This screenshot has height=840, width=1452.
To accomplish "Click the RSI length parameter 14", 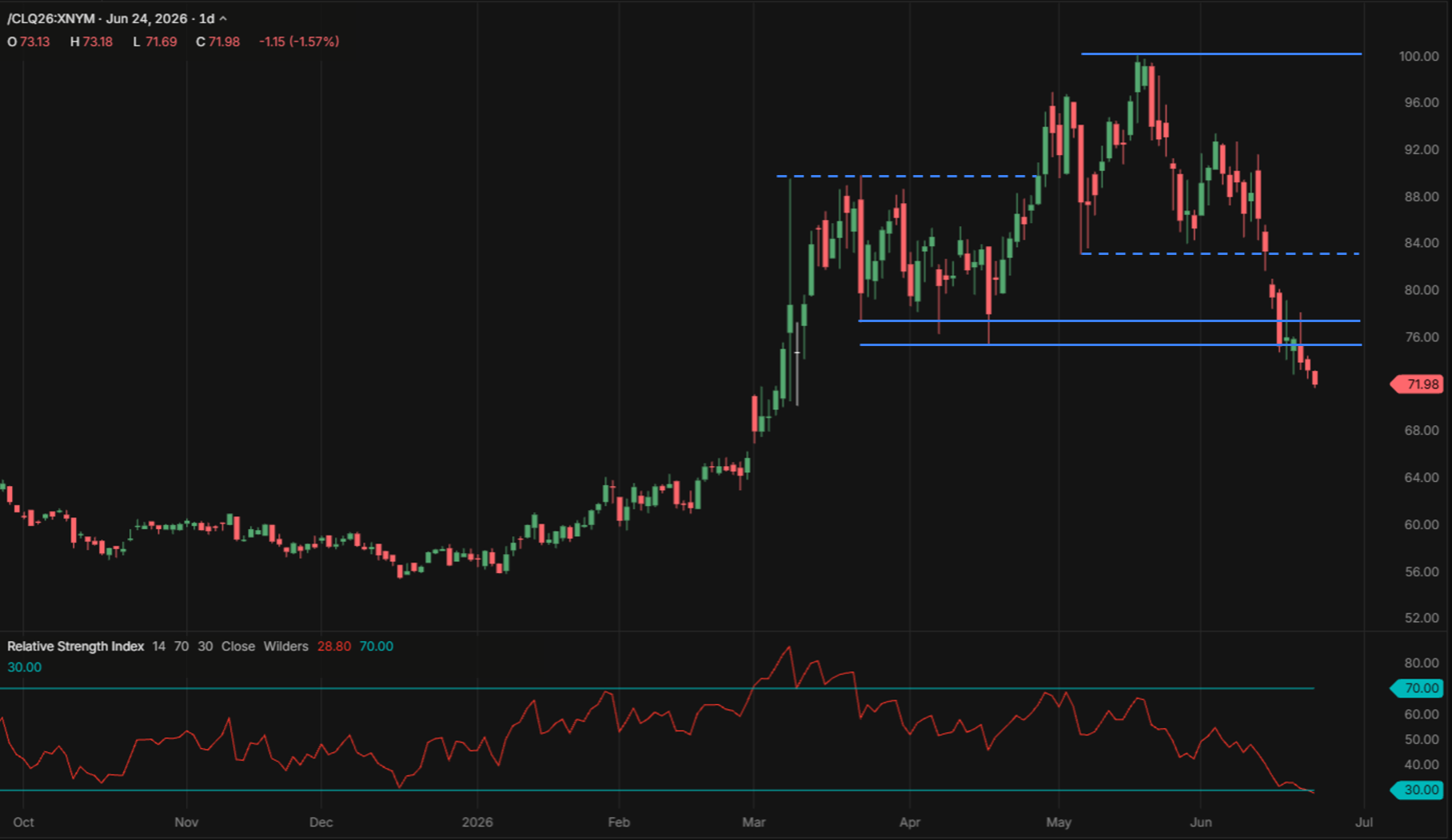I will tap(159, 647).
